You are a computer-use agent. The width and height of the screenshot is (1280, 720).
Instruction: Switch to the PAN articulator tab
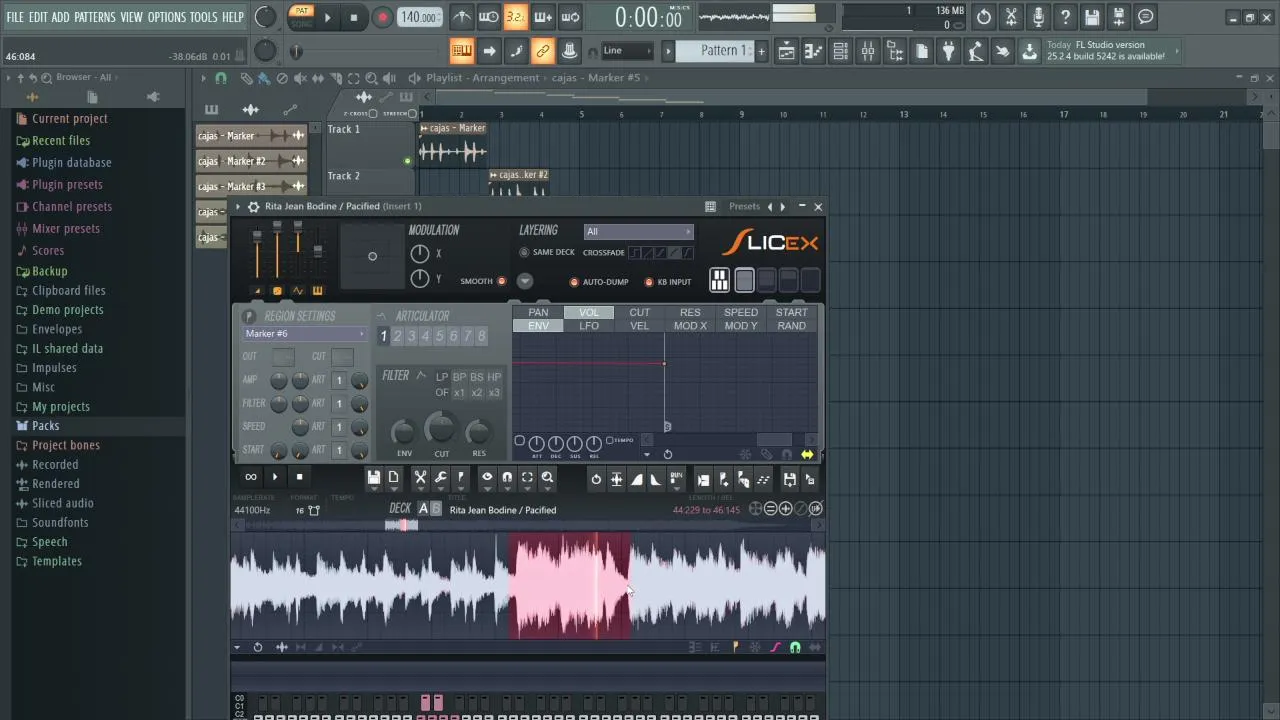click(538, 312)
